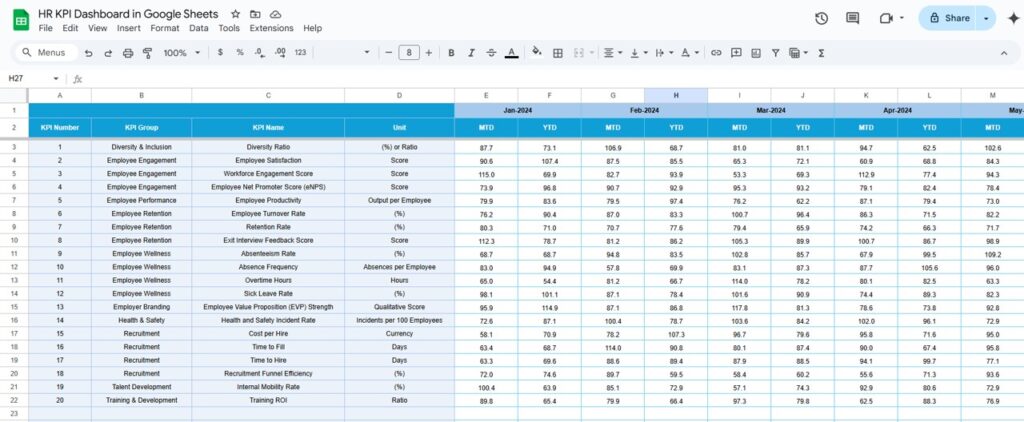The height and width of the screenshot is (422, 1024).
Task: Redo the last action
Action: pyautogui.click(x=108, y=53)
